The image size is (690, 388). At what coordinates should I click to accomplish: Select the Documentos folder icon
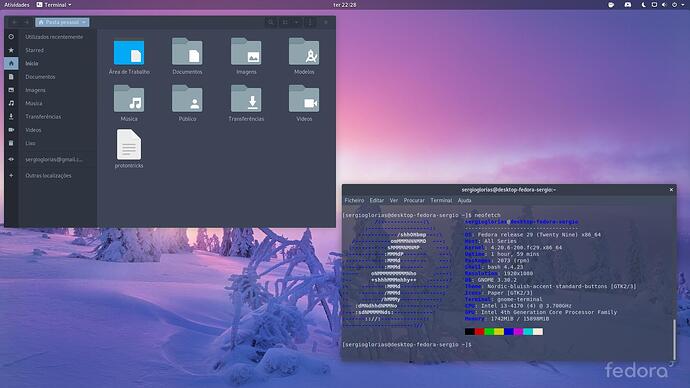coord(187,51)
